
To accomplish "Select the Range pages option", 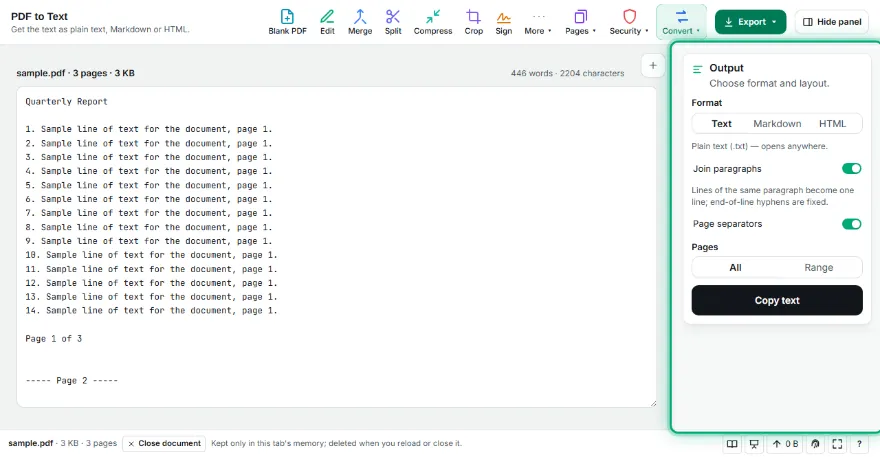I will tap(818, 267).
